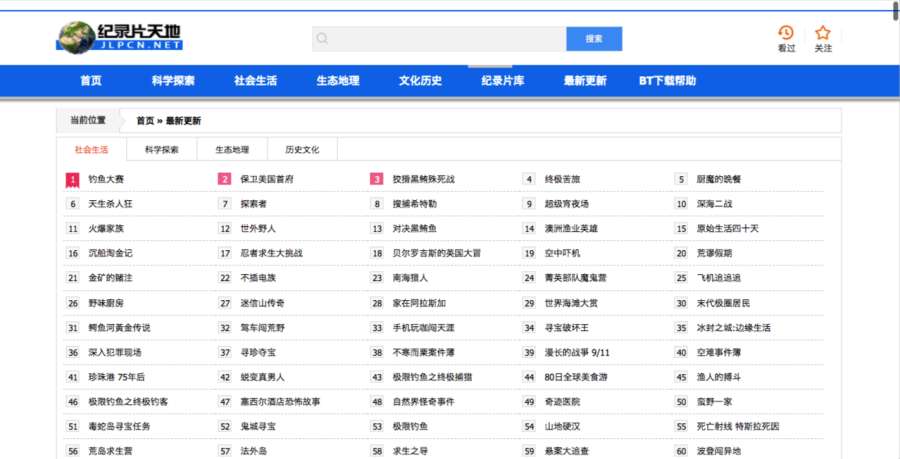Viewport: 900px width, 459px height.
Task: Click the 纪录片天地 globe logo
Action: [x=119, y=38]
